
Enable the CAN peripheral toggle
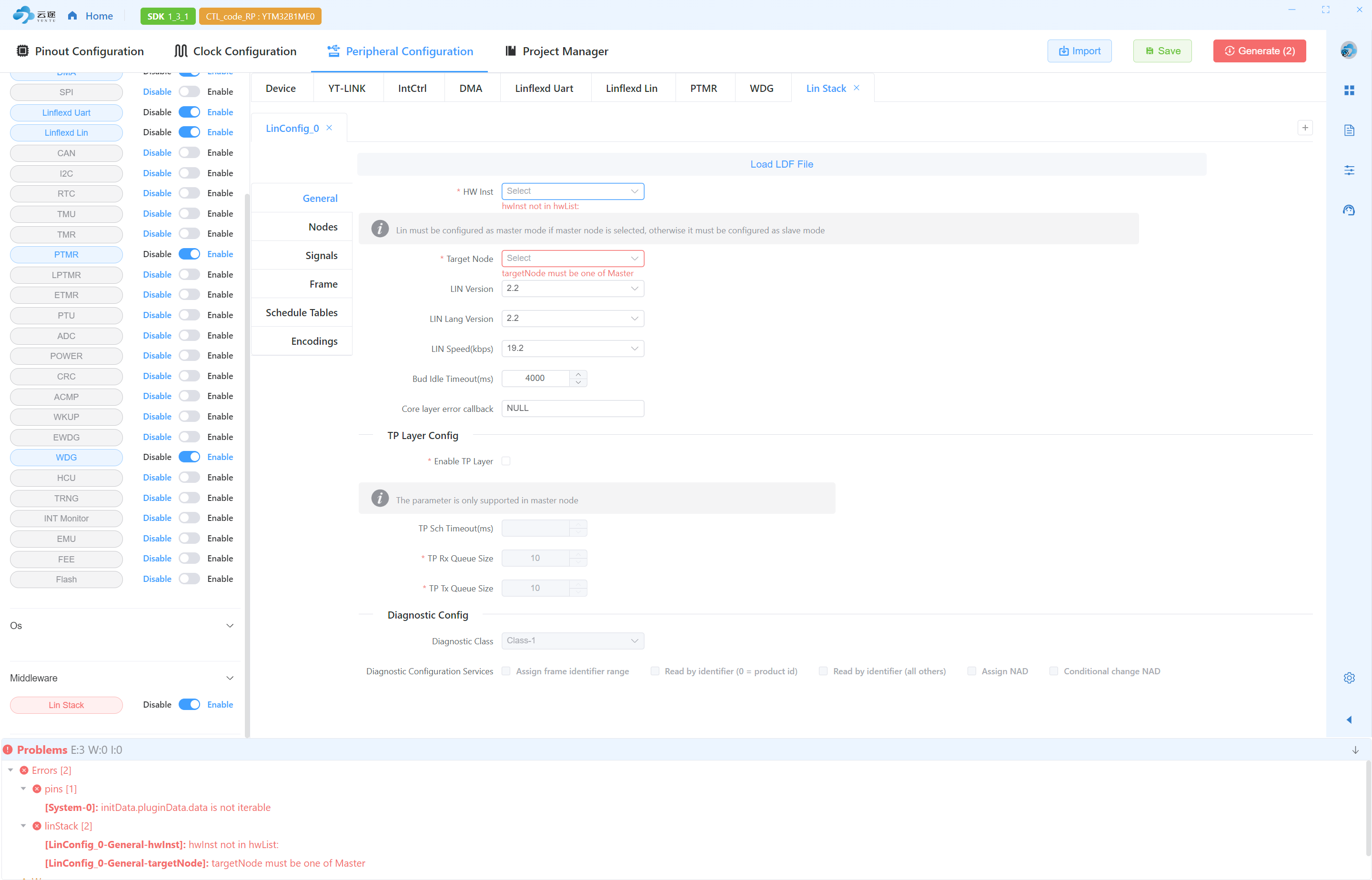[189, 152]
